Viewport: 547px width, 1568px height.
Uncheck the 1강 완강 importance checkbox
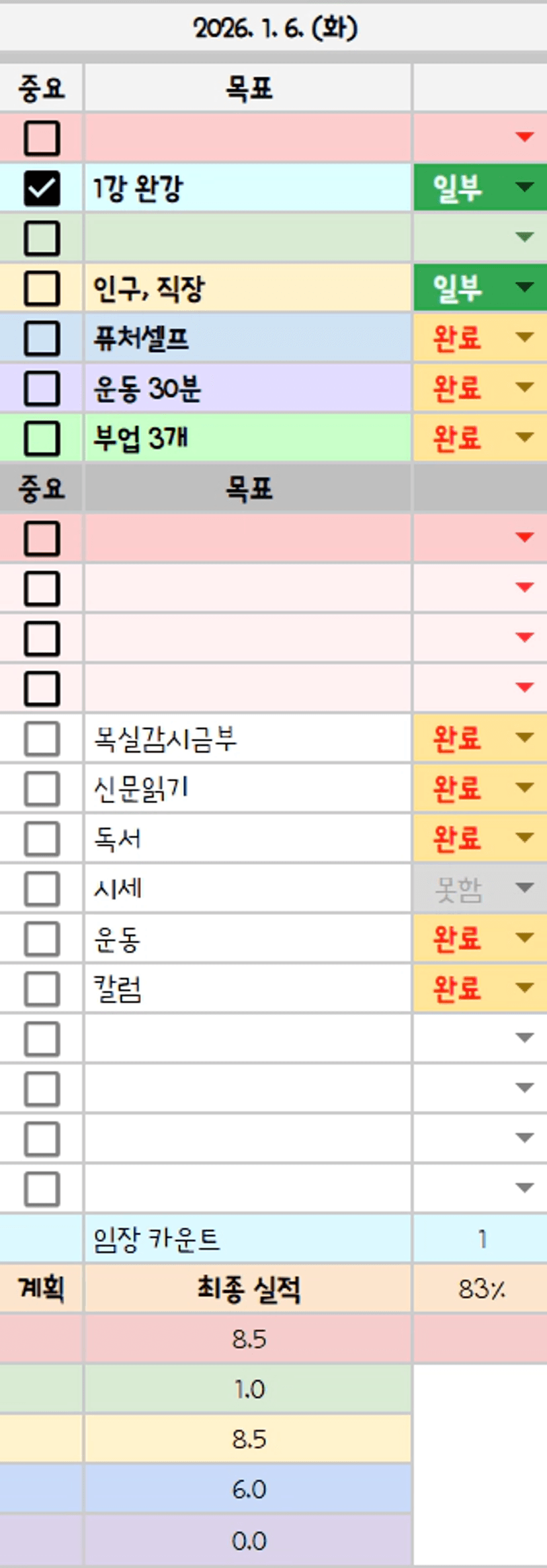42,188
